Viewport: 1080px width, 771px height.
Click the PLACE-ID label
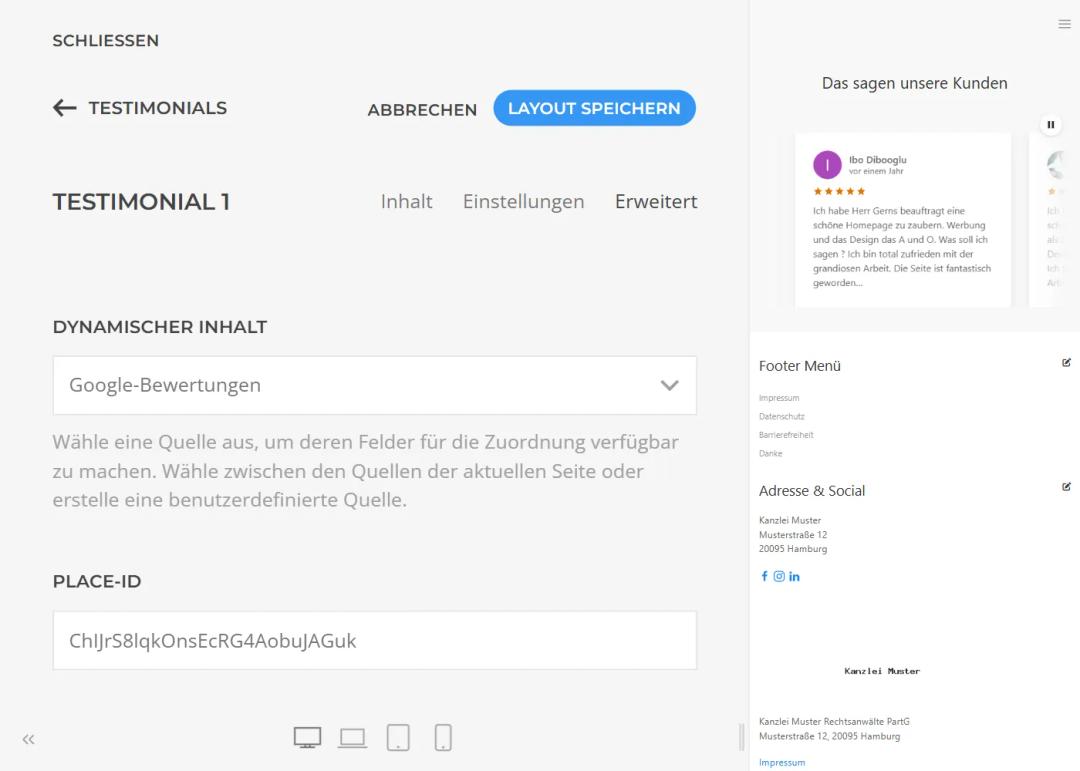pos(97,582)
